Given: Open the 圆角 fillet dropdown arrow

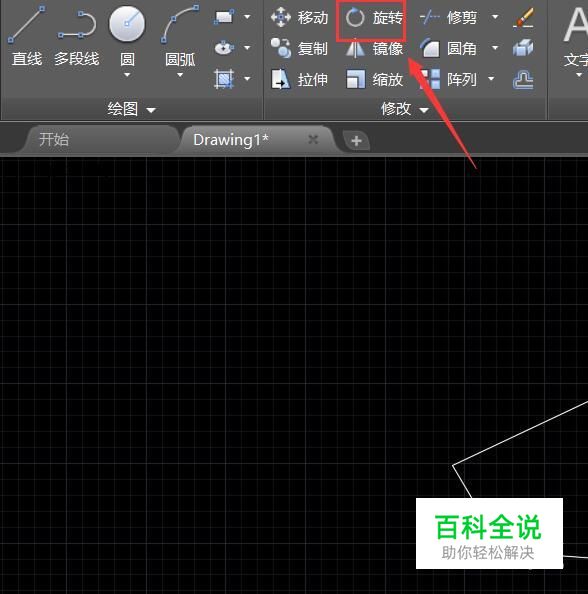Looking at the screenshot, I should point(495,48).
